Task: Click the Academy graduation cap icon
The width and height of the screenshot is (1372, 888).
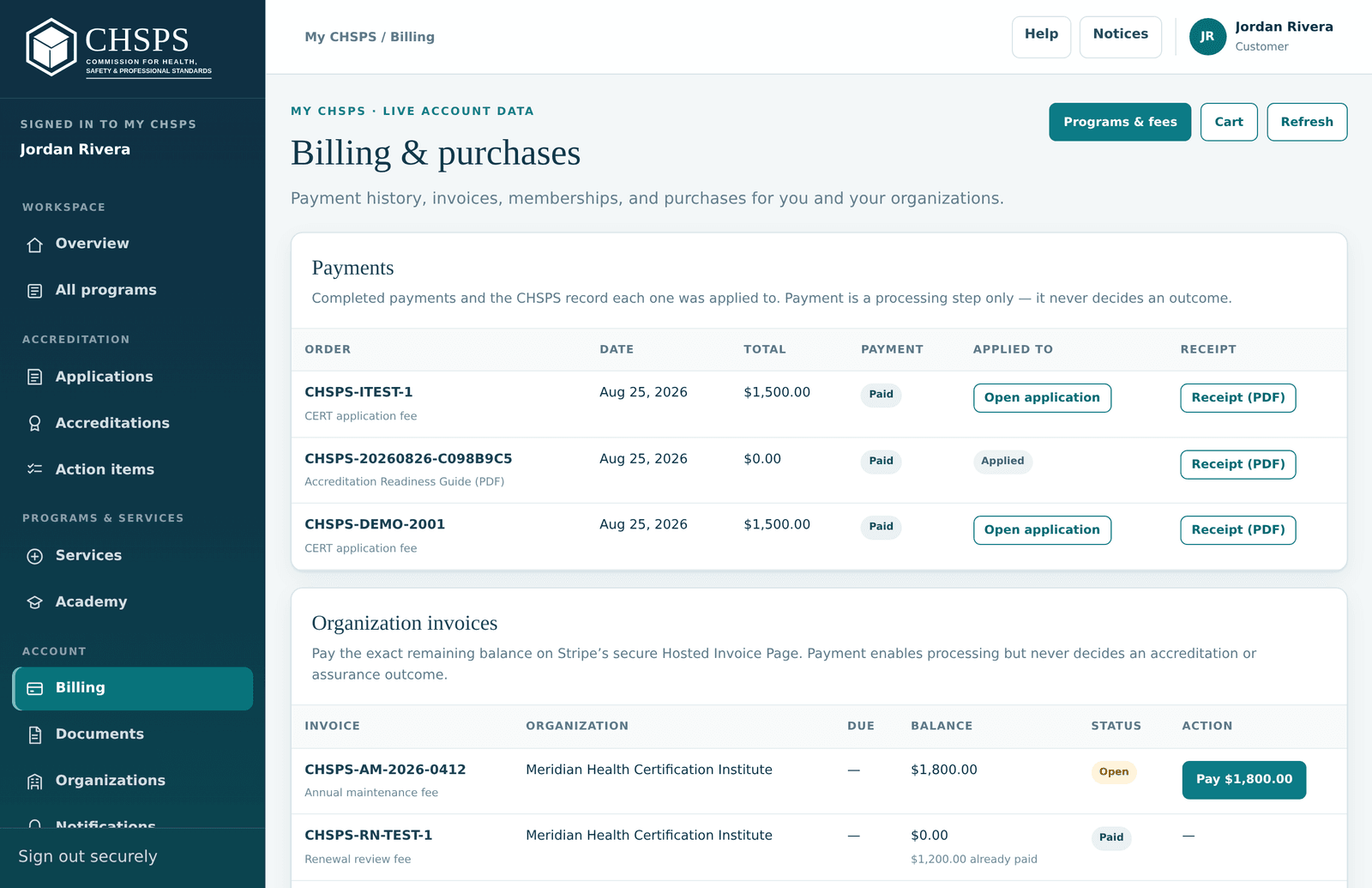Action: tap(35, 602)
